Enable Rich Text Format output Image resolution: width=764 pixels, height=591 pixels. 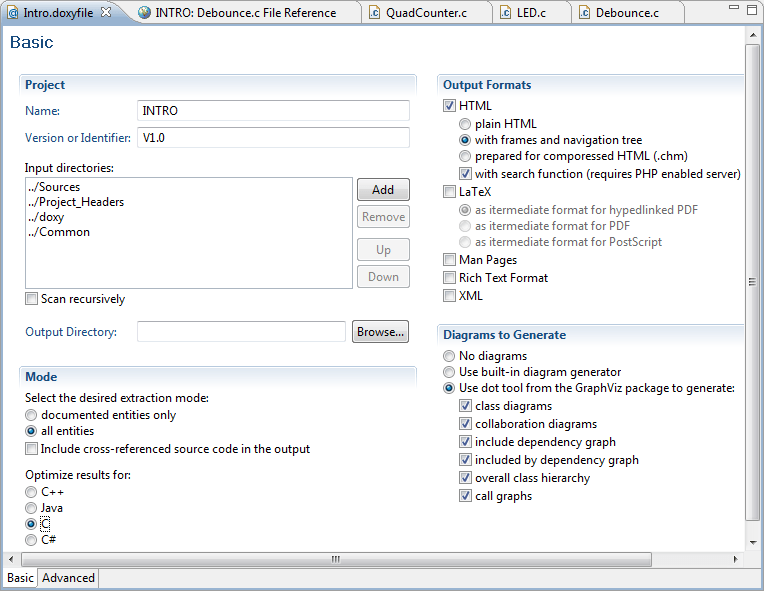point(449,278)
